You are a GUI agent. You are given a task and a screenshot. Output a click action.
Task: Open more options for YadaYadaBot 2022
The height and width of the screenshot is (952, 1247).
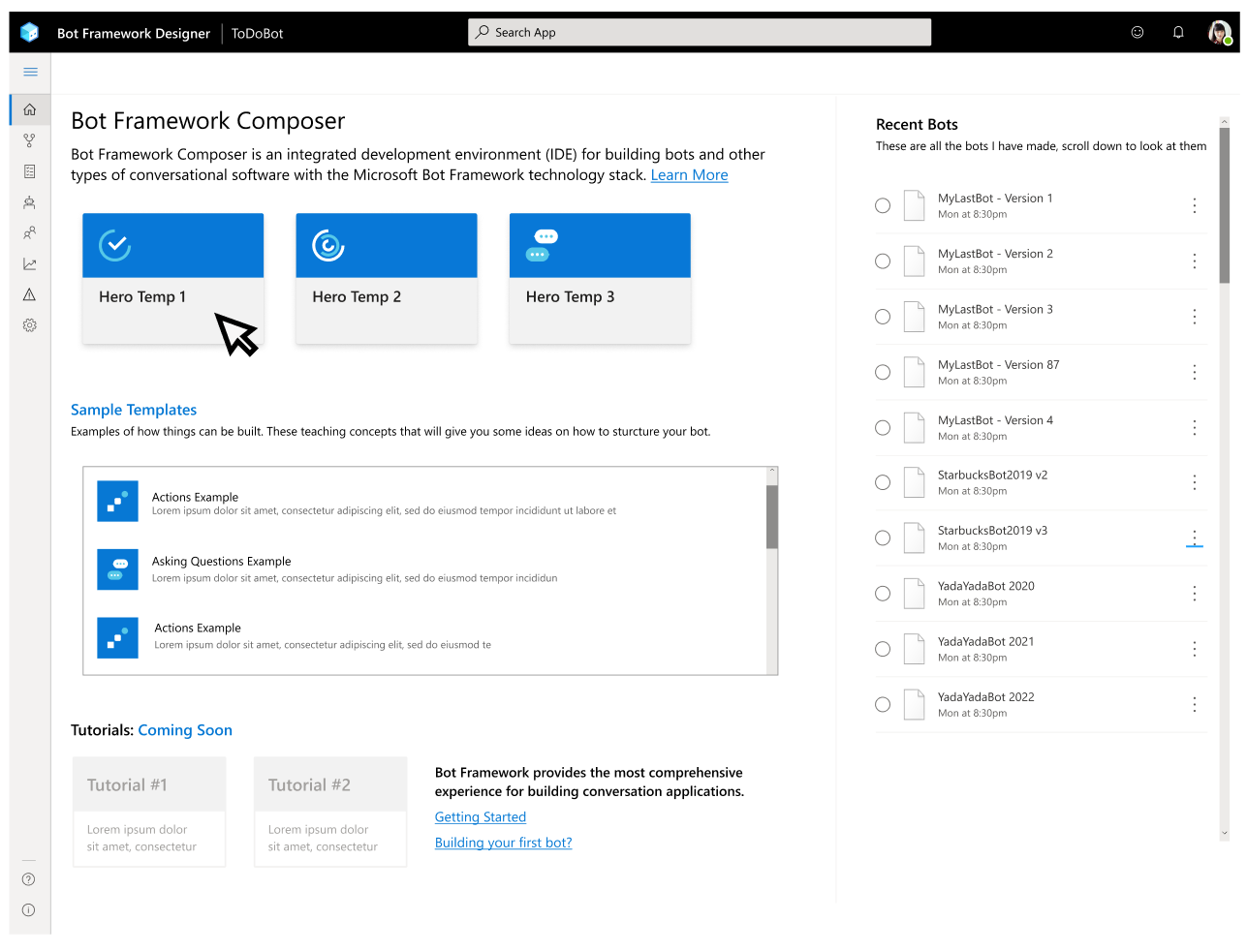click(1195, 704)
